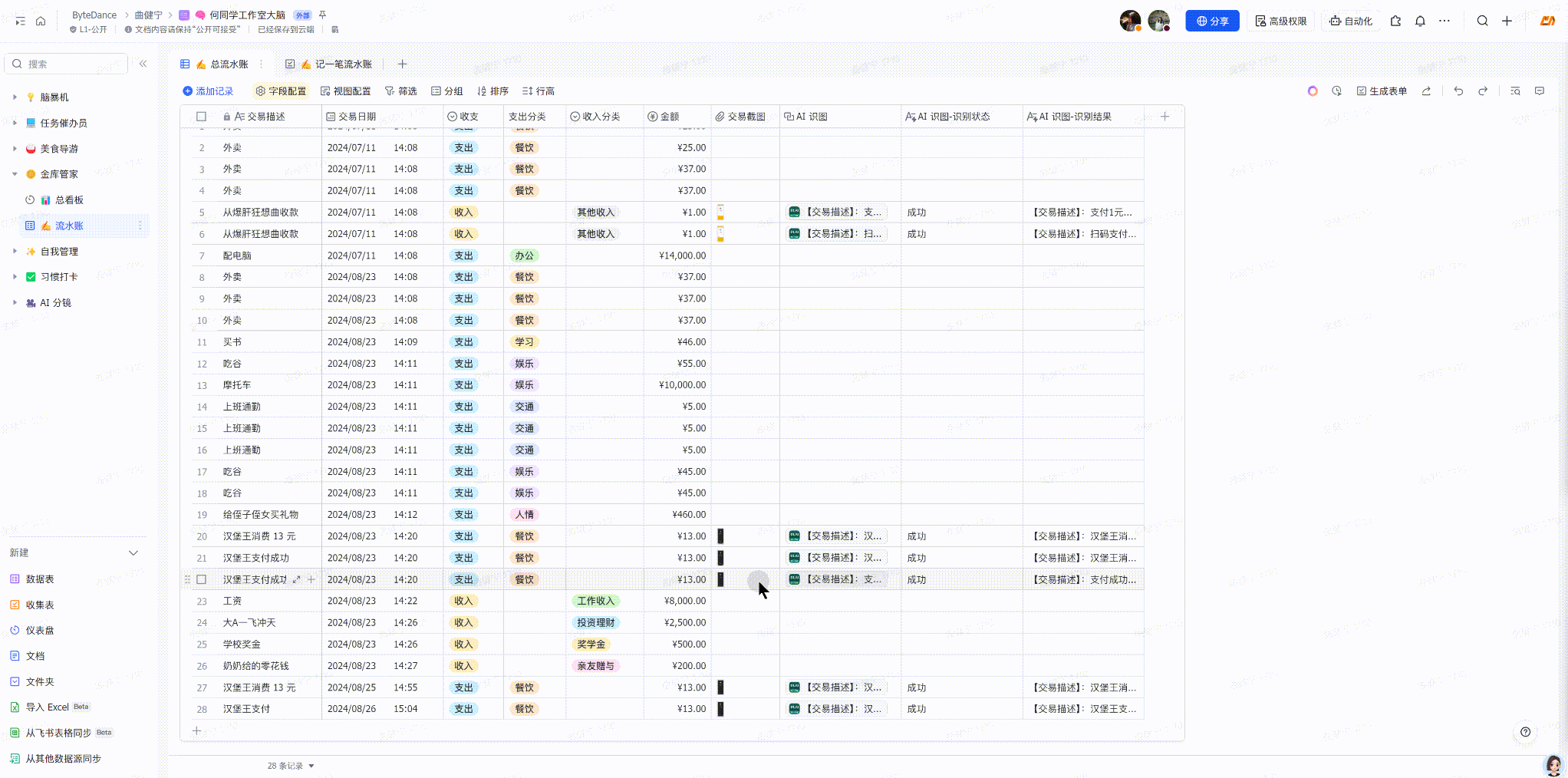This screenshot has width=1568, height=778.
Task: Click the blue 分享 button
Action: coord(1212,21)
